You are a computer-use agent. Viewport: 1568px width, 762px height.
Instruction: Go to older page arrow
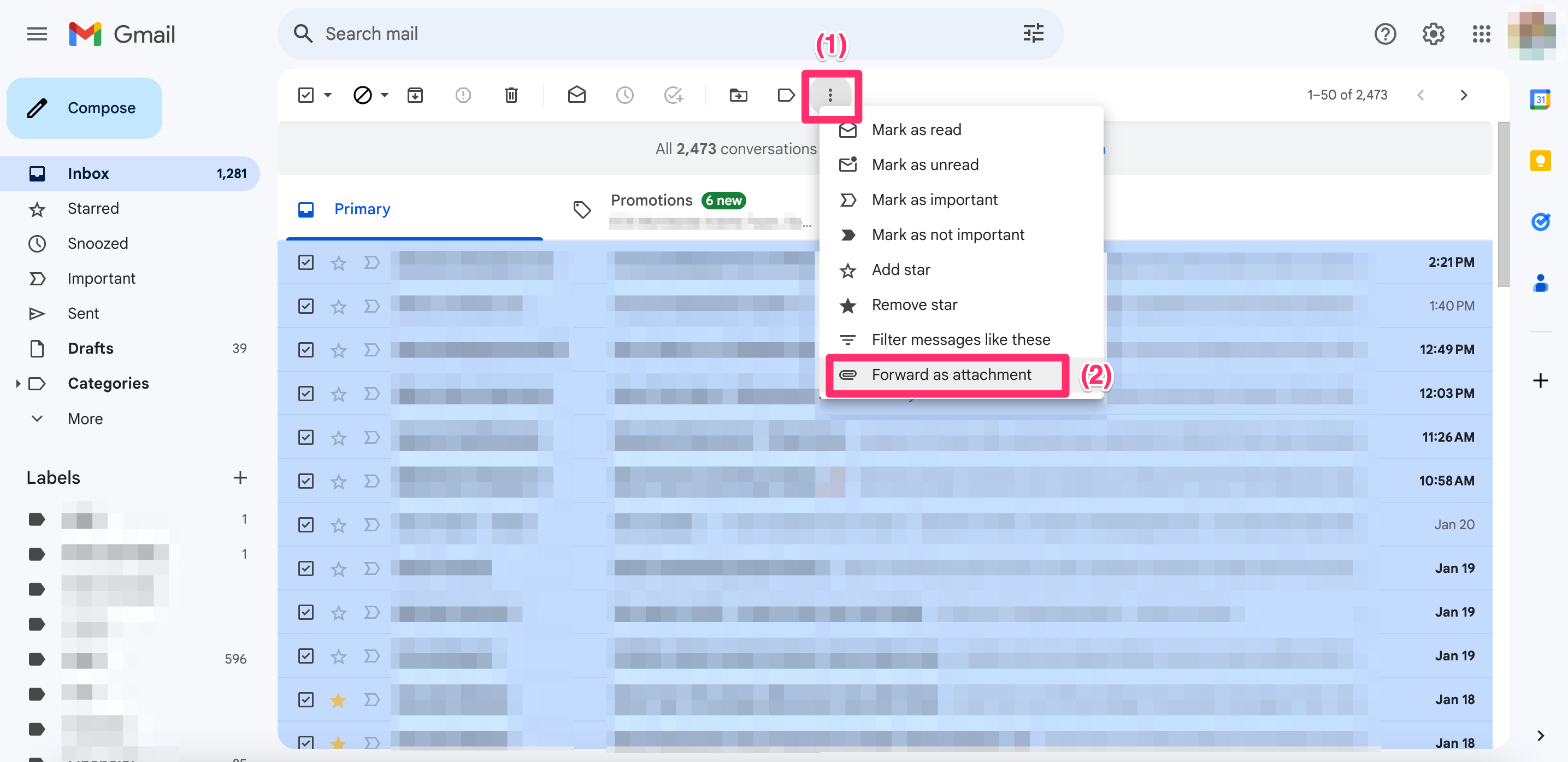1464,95
